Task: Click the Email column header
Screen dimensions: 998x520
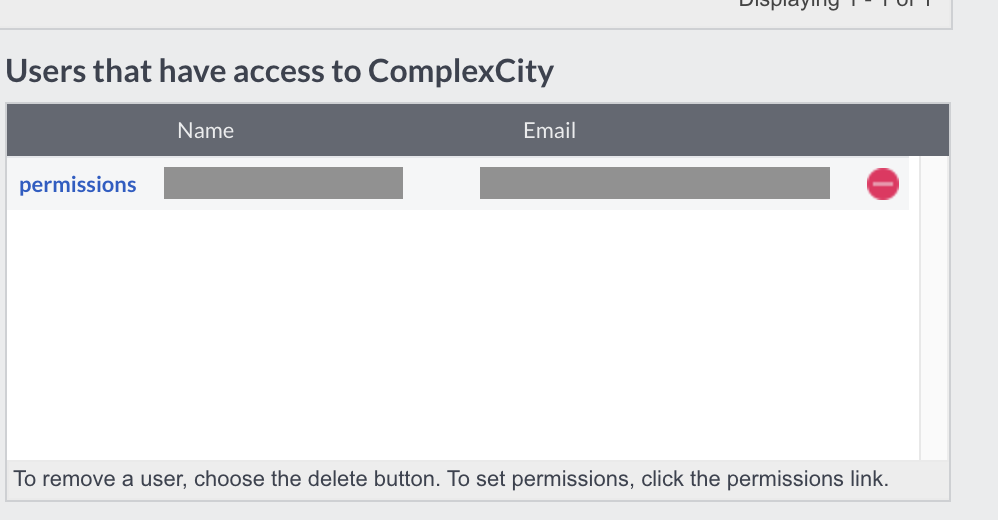Action: pyautogui.click(x=549, y=130)
